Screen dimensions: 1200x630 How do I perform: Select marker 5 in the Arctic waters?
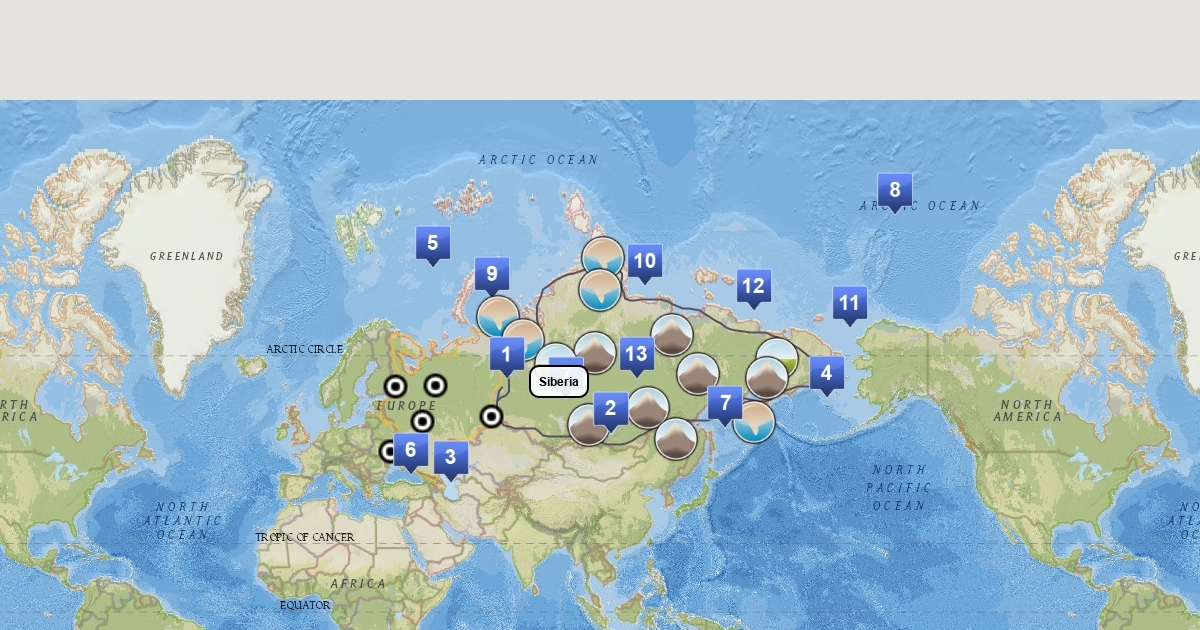(x=432, y=243)
